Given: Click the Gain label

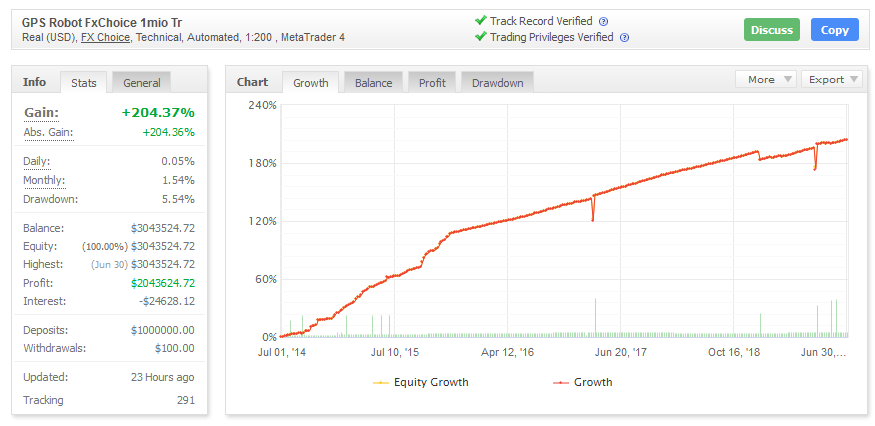Looking at the screenshot, I should (x=41, y=113).
